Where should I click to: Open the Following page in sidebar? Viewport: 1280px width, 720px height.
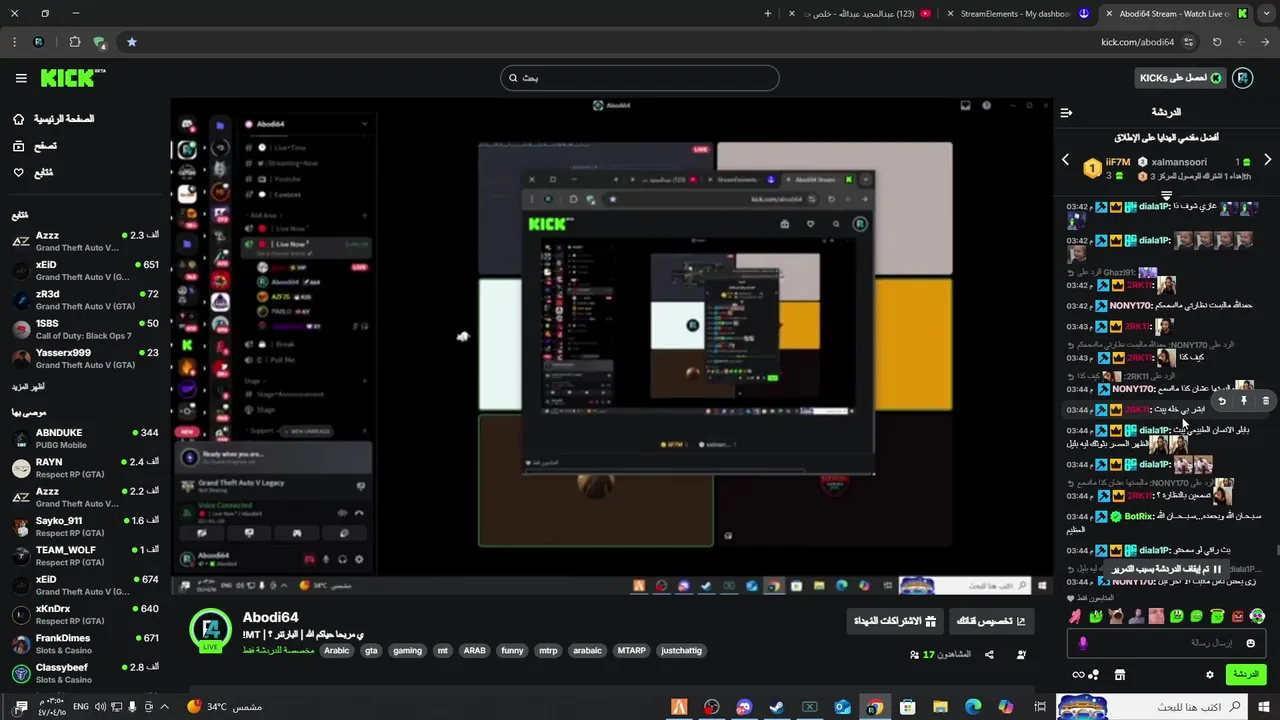[x=32, y=172]
